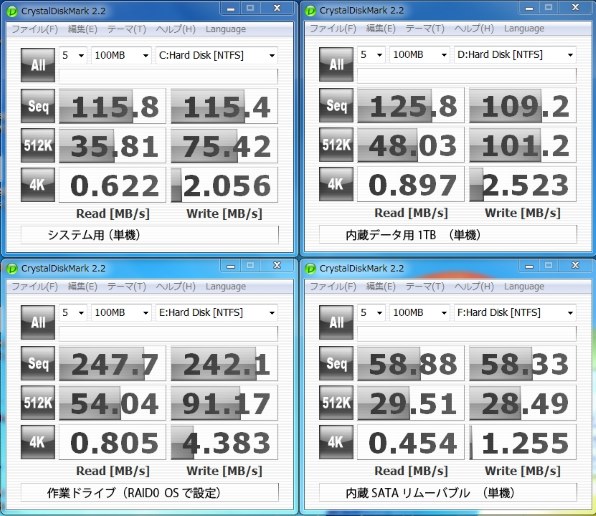Run Seq test in E: drive window
Viewport: 596px width, 516px height.
pyautogui.click(x=38, y=364)
